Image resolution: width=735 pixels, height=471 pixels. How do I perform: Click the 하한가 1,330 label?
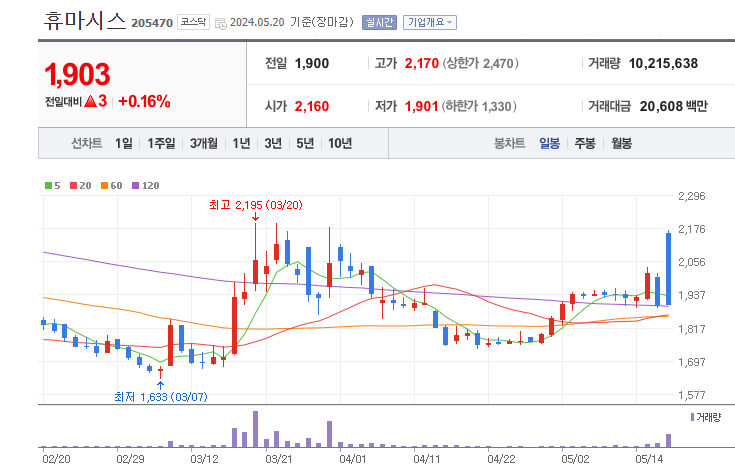pos(479,106)
